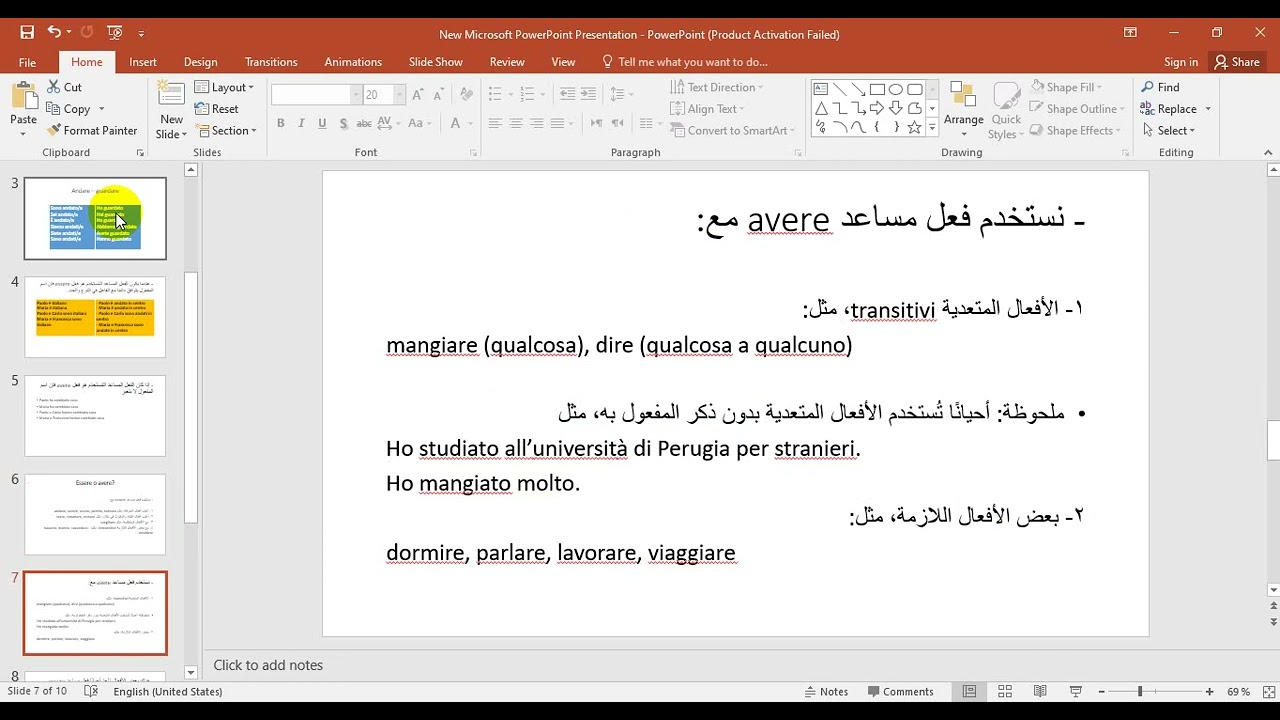Toggle the Notes pane in status bar

pos(826,691)
